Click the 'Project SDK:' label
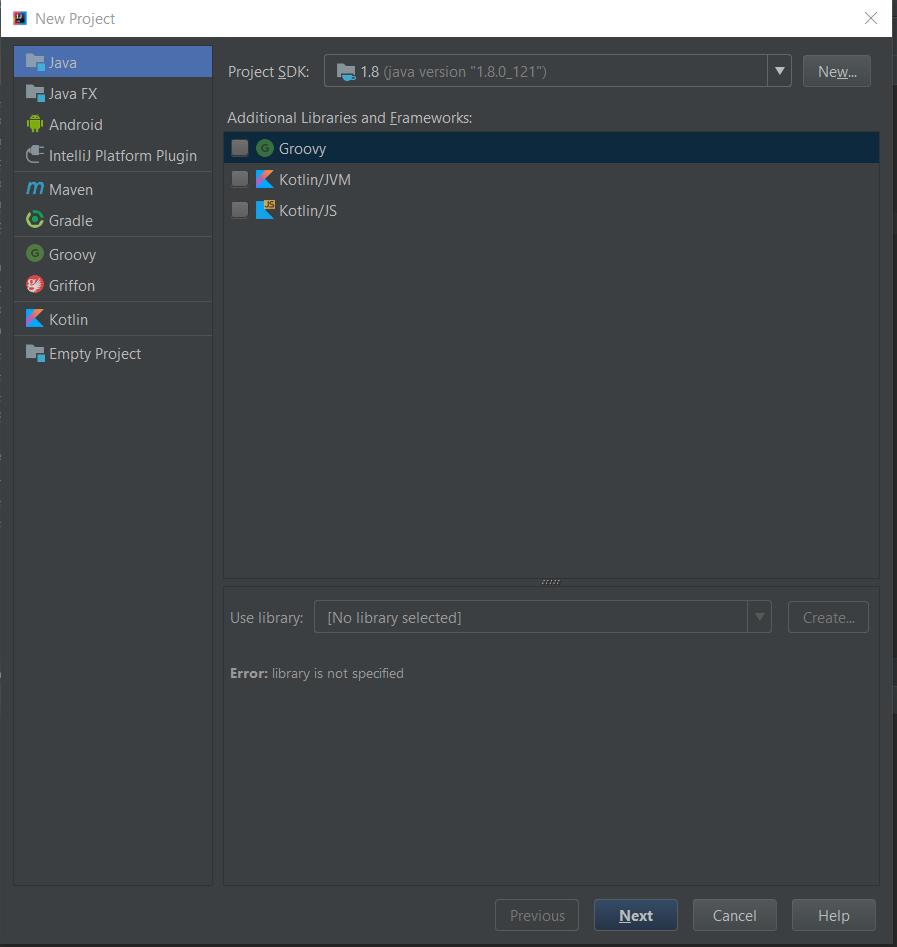 (268, 72)
